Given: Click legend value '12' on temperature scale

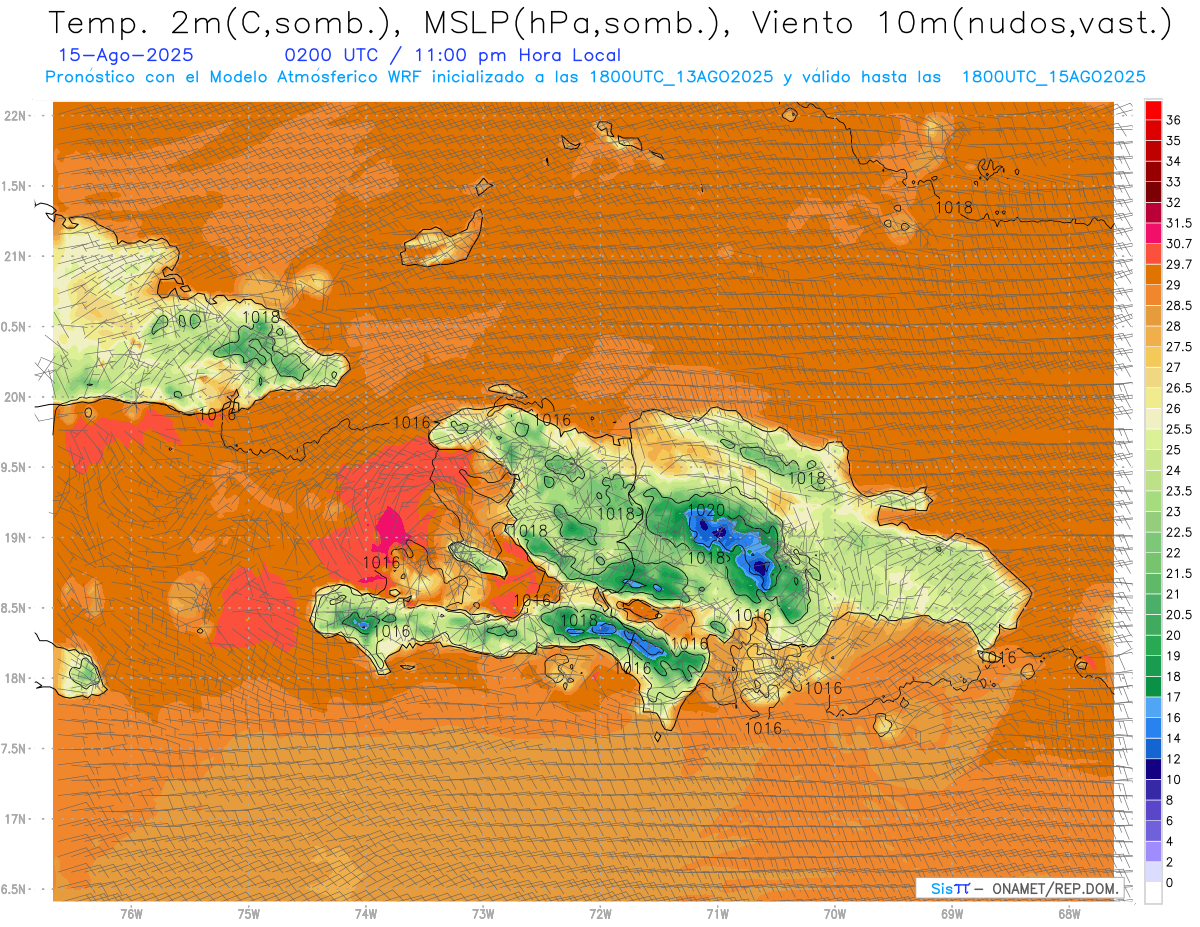Looking at the screenshot, I should tap(1174, 759).
